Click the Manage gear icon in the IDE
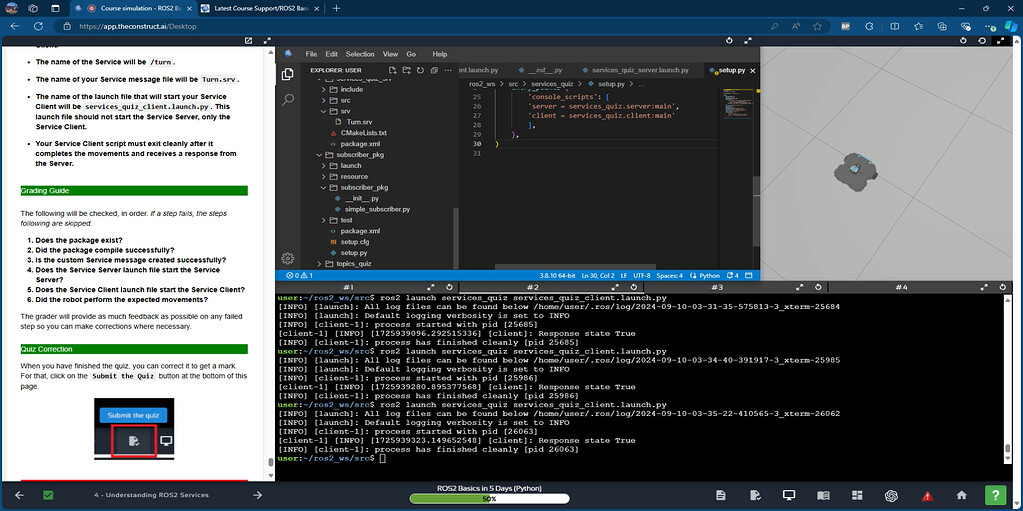 pyautogui.click(x=288, y=258)
